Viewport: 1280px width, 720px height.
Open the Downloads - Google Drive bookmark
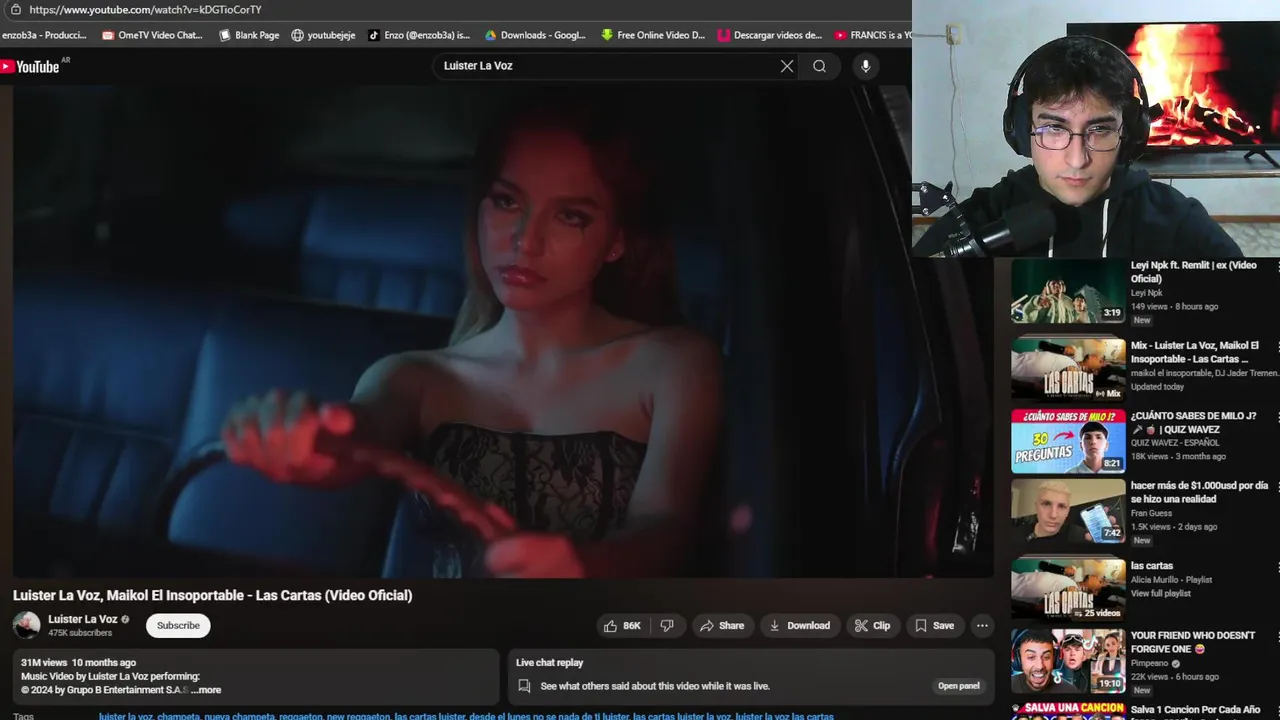[x=535, y=35]
